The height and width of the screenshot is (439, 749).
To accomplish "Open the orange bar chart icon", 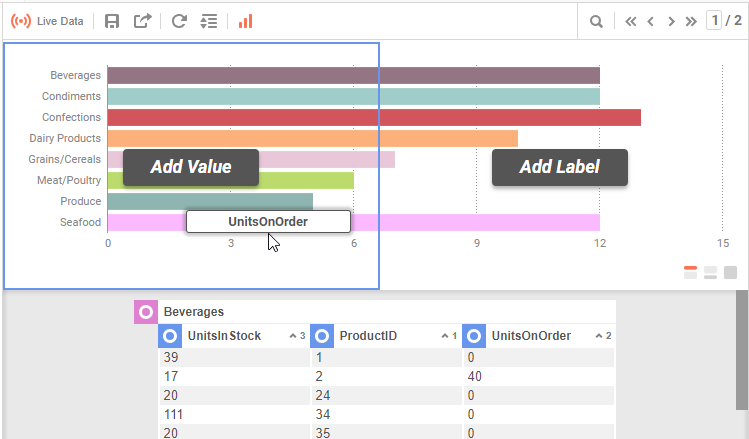I will [246, 21].
